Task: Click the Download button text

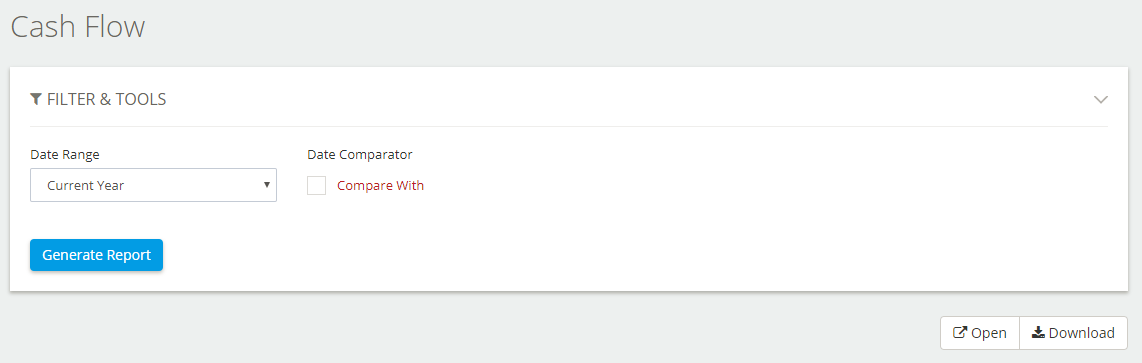Action: coord(1082,333)
